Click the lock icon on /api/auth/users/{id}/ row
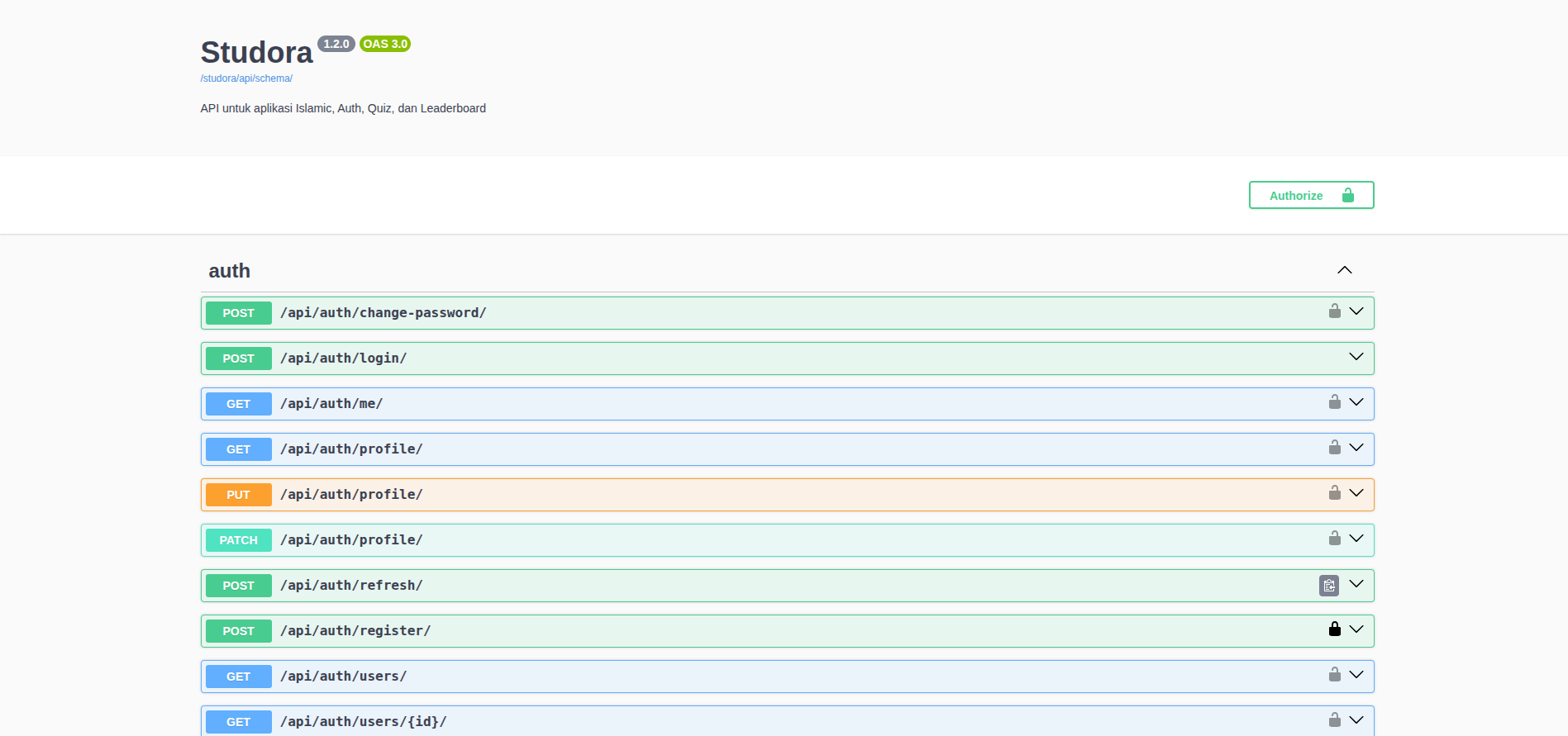The width and height of the screenshot is (1568, 736). point(1335,720)
